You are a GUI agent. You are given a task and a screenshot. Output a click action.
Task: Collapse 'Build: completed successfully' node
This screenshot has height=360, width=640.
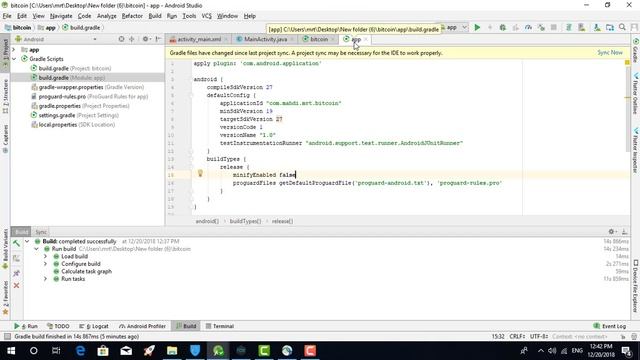27,241
